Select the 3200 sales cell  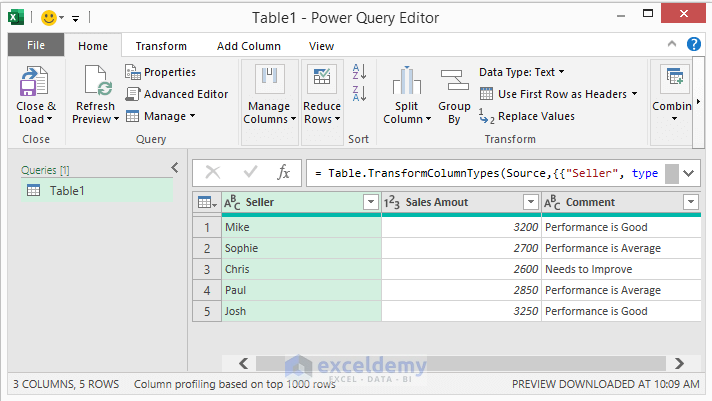(x=461, y=227)
